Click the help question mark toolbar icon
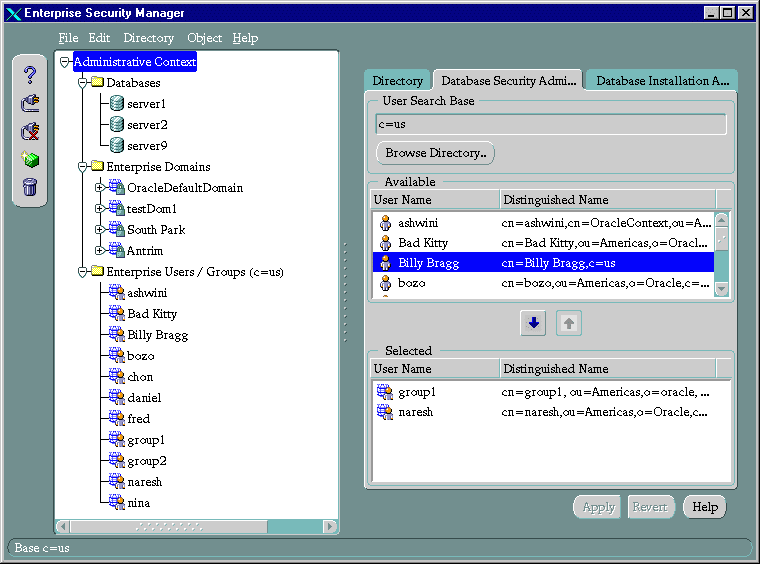The height and width of the screenshot is (564, 760). point(30,74)
